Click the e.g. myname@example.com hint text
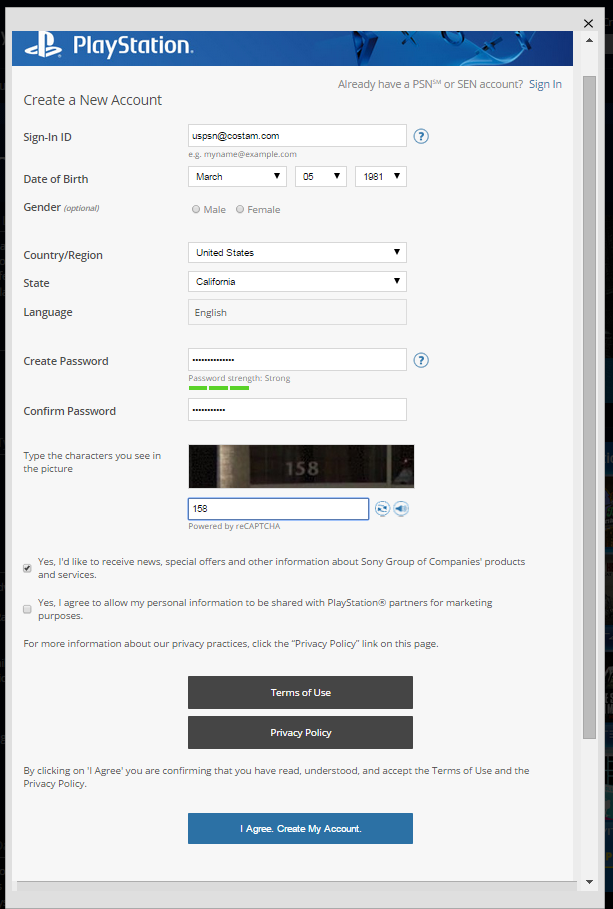The height and width of the screenshot is (909, 613). point(242,154)
